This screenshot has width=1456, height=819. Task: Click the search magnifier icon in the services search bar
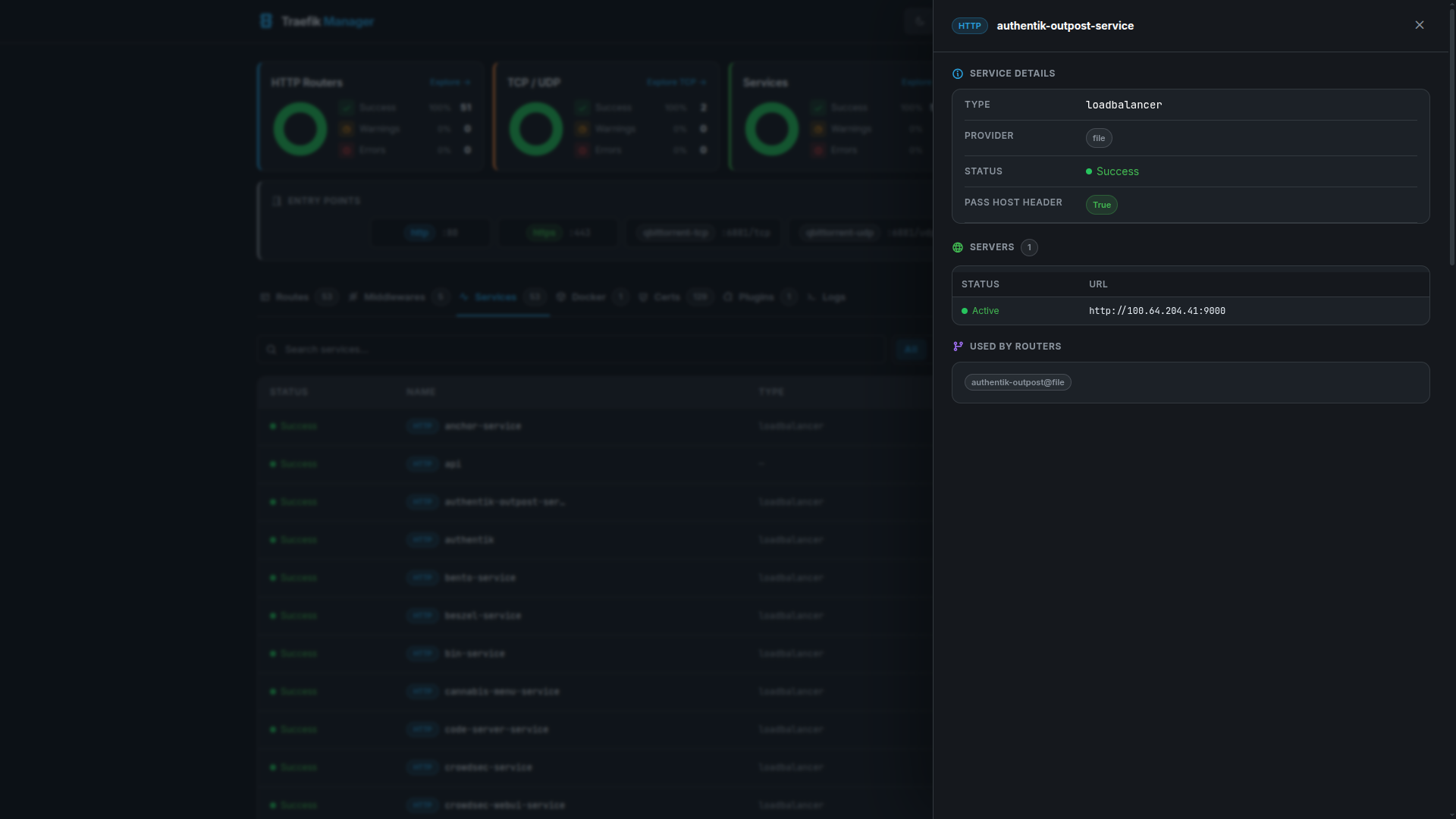click(271, 349)
